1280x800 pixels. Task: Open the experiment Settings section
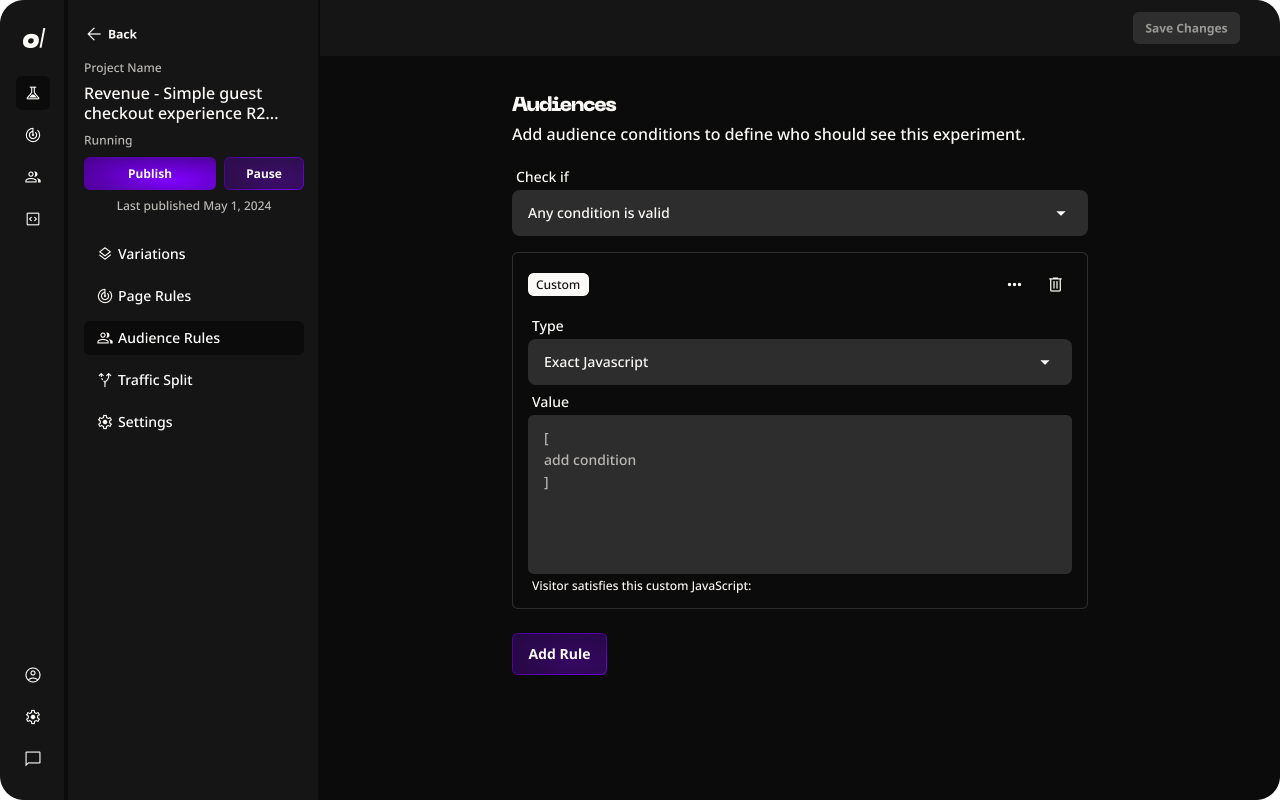194,422
